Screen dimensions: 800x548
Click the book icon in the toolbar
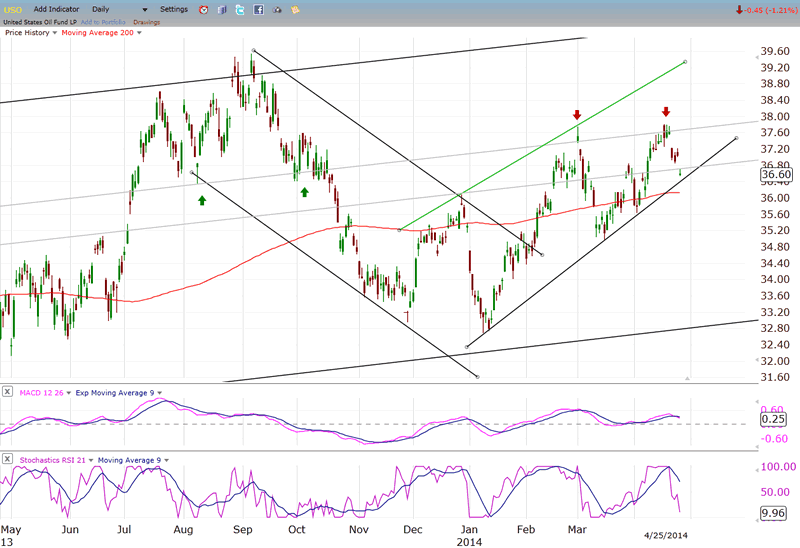[223, 9]
